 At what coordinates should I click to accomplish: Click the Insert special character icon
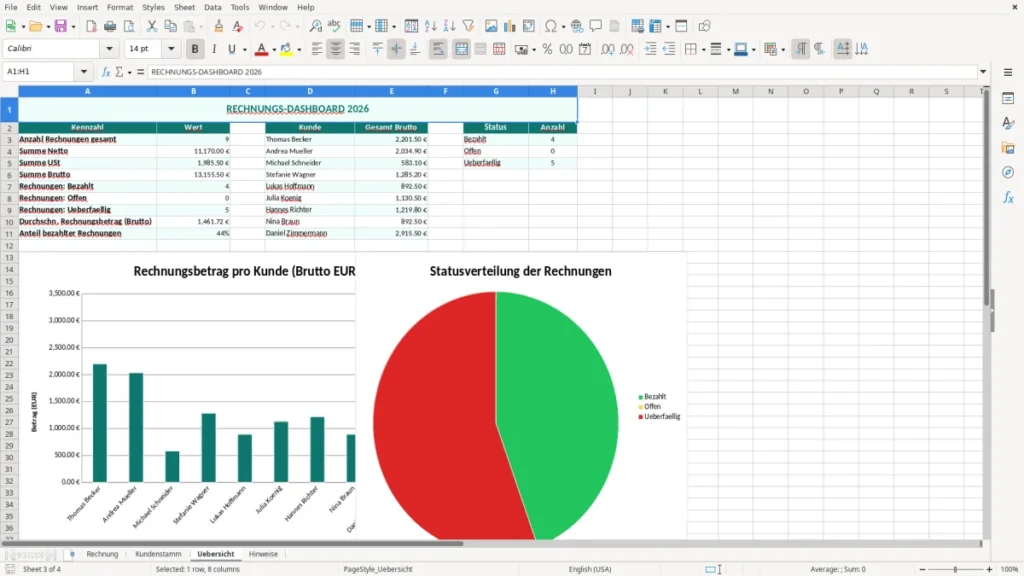(x=551, y=26)
